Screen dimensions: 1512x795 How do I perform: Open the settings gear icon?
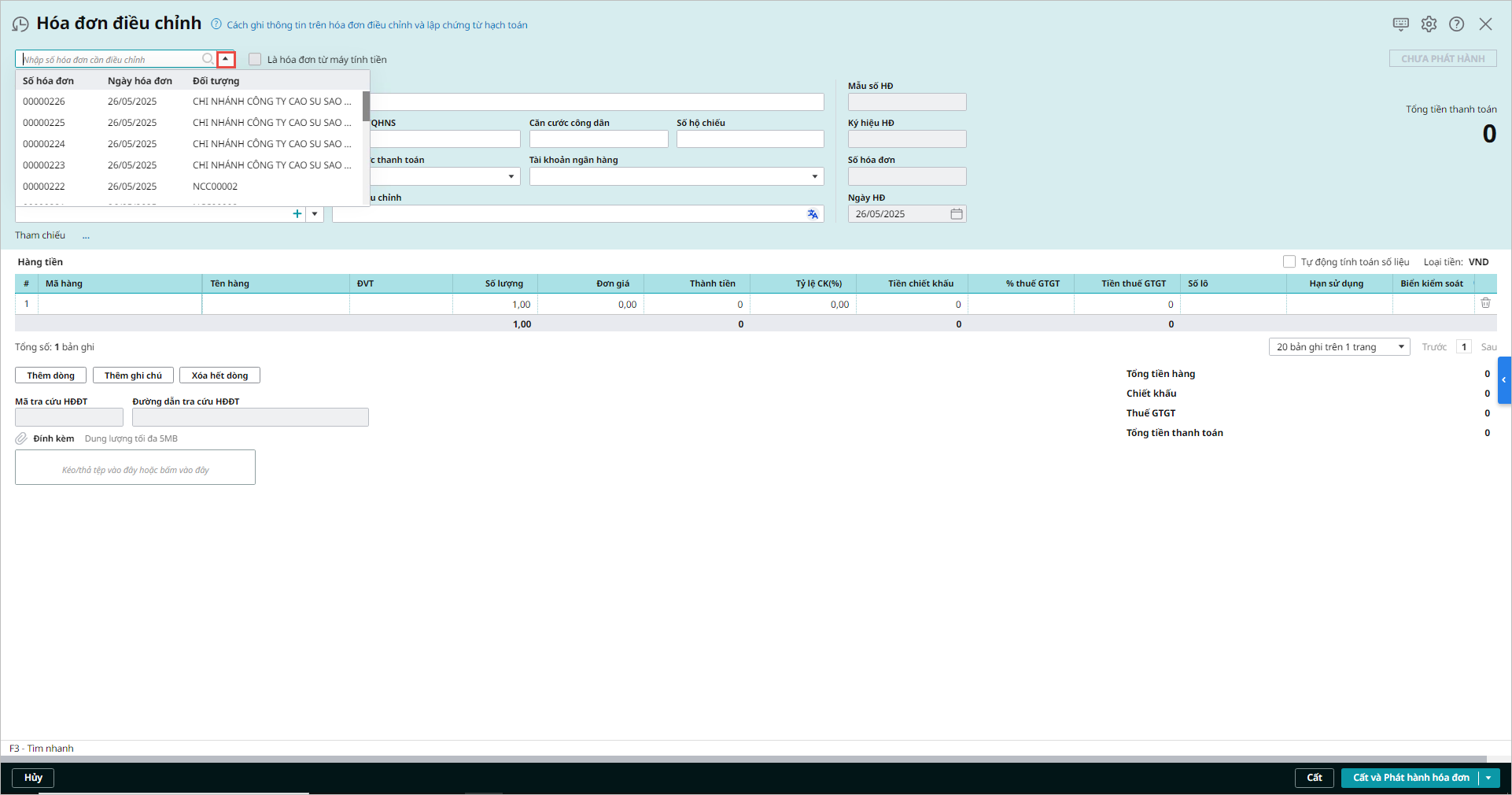(x=1429, y=24)
